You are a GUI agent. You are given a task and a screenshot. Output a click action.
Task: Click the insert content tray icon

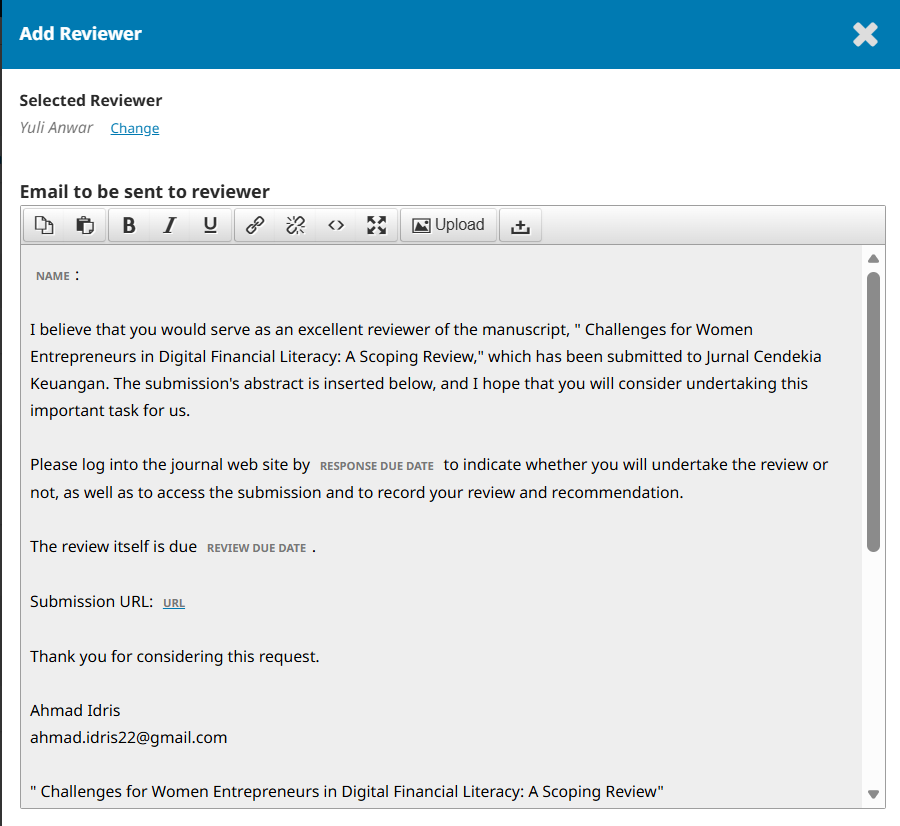(x=520, y=226)
